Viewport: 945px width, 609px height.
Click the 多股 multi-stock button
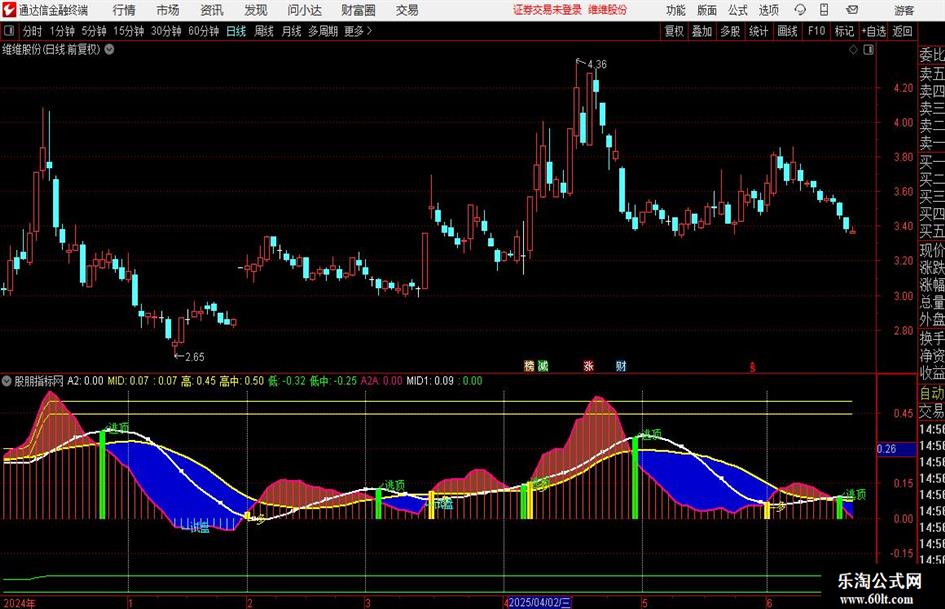point(730,31)
